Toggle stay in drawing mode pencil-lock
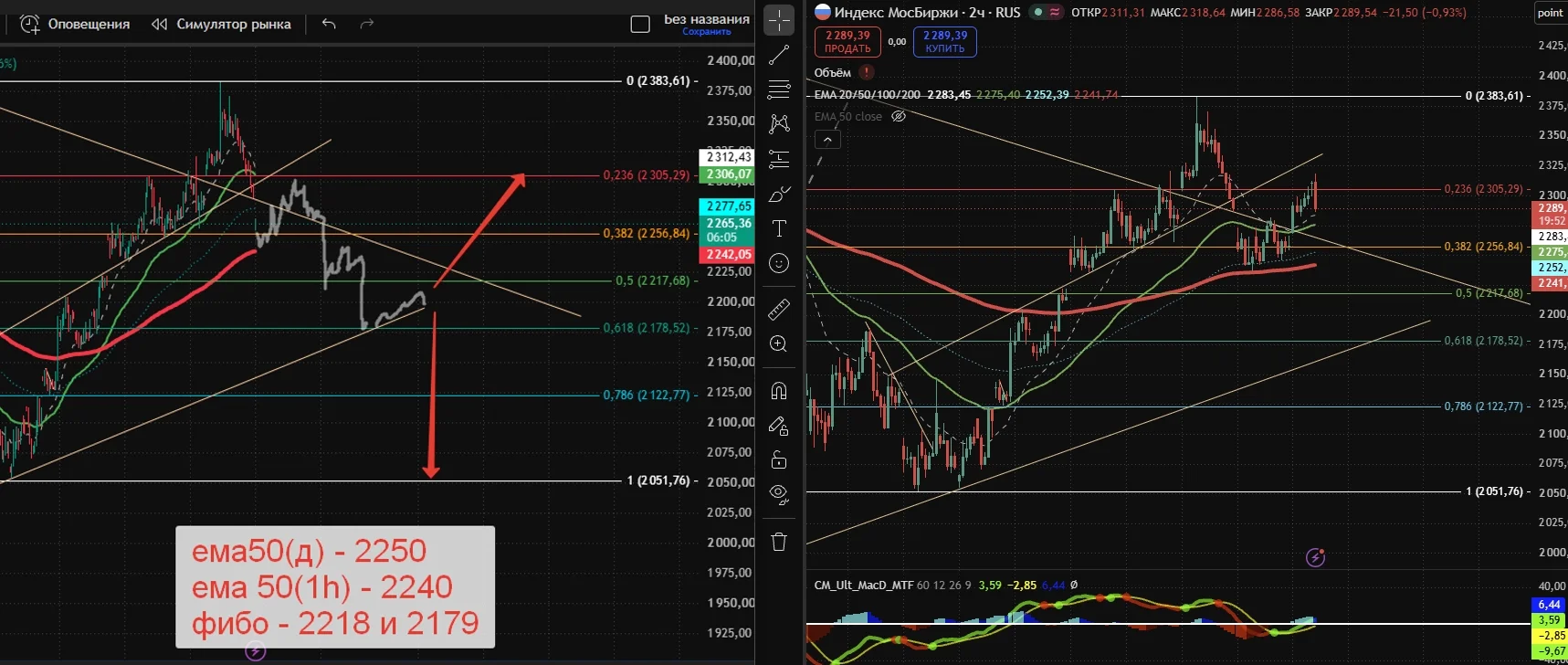Image resolution: width=1568 pixels, height=665 pixels. click(x=779, y=426)
